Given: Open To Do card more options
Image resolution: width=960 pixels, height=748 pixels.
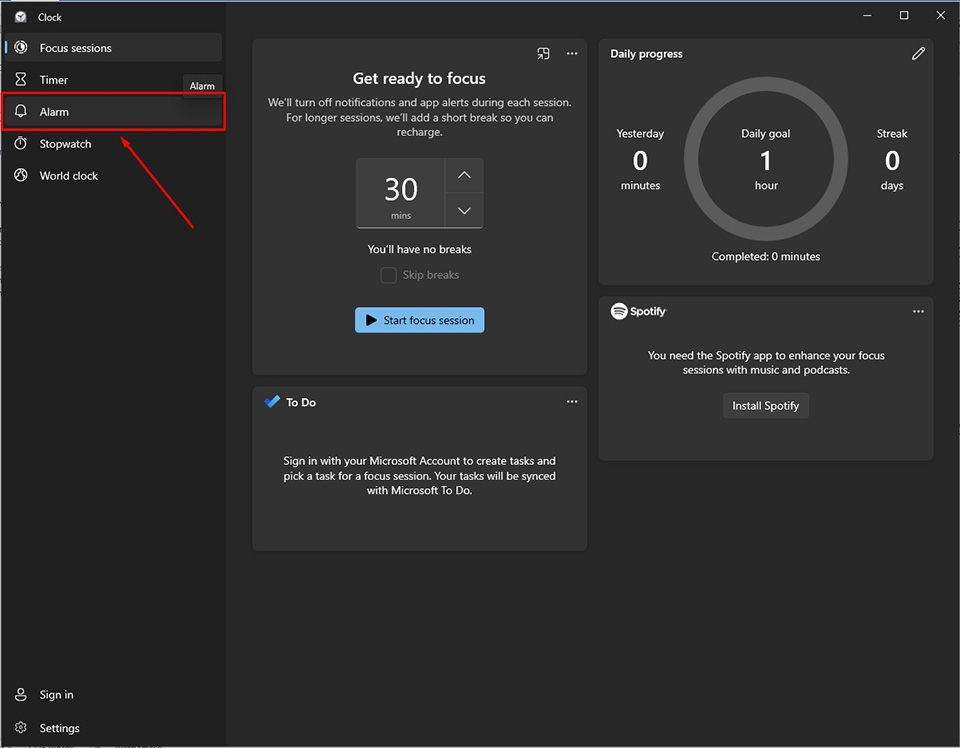Looking at the screenshot, I should tap(572, 402).
